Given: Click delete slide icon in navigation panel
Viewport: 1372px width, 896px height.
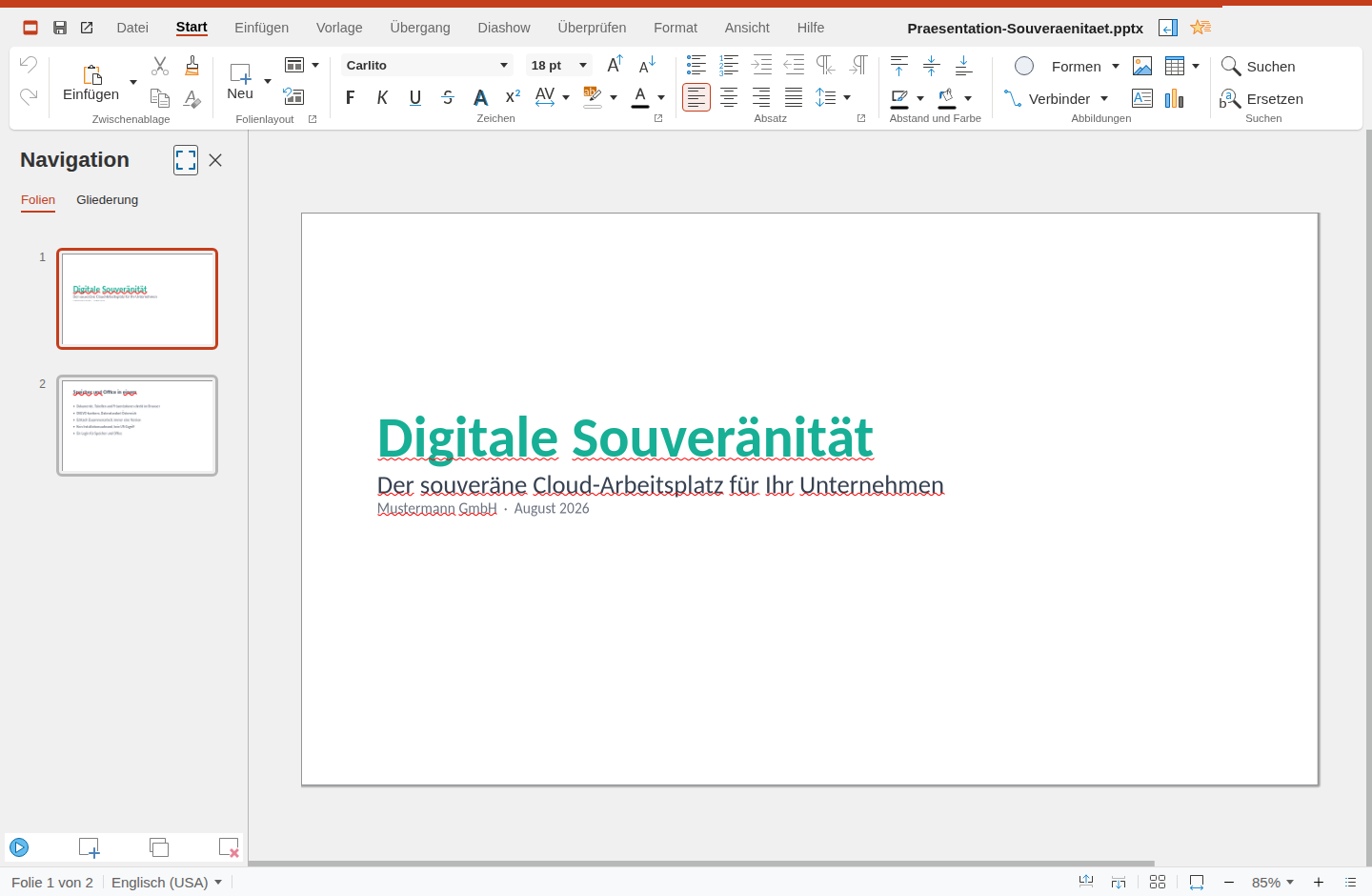Looking at the screenshot, I should pyautogui.click(x=229, y=846).
